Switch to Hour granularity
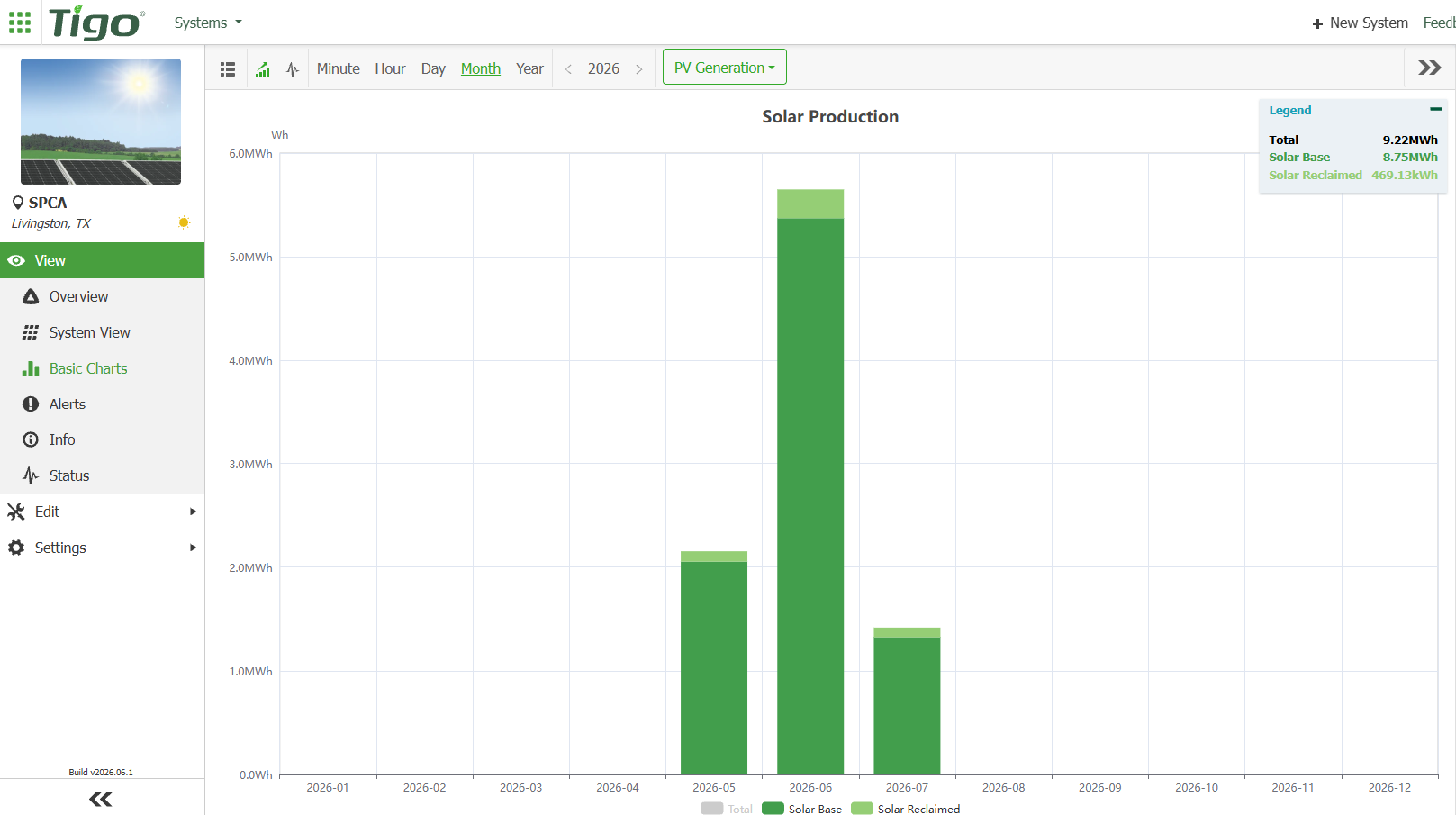The height and width of the screenshot is (815, 1456). point(390,68)
